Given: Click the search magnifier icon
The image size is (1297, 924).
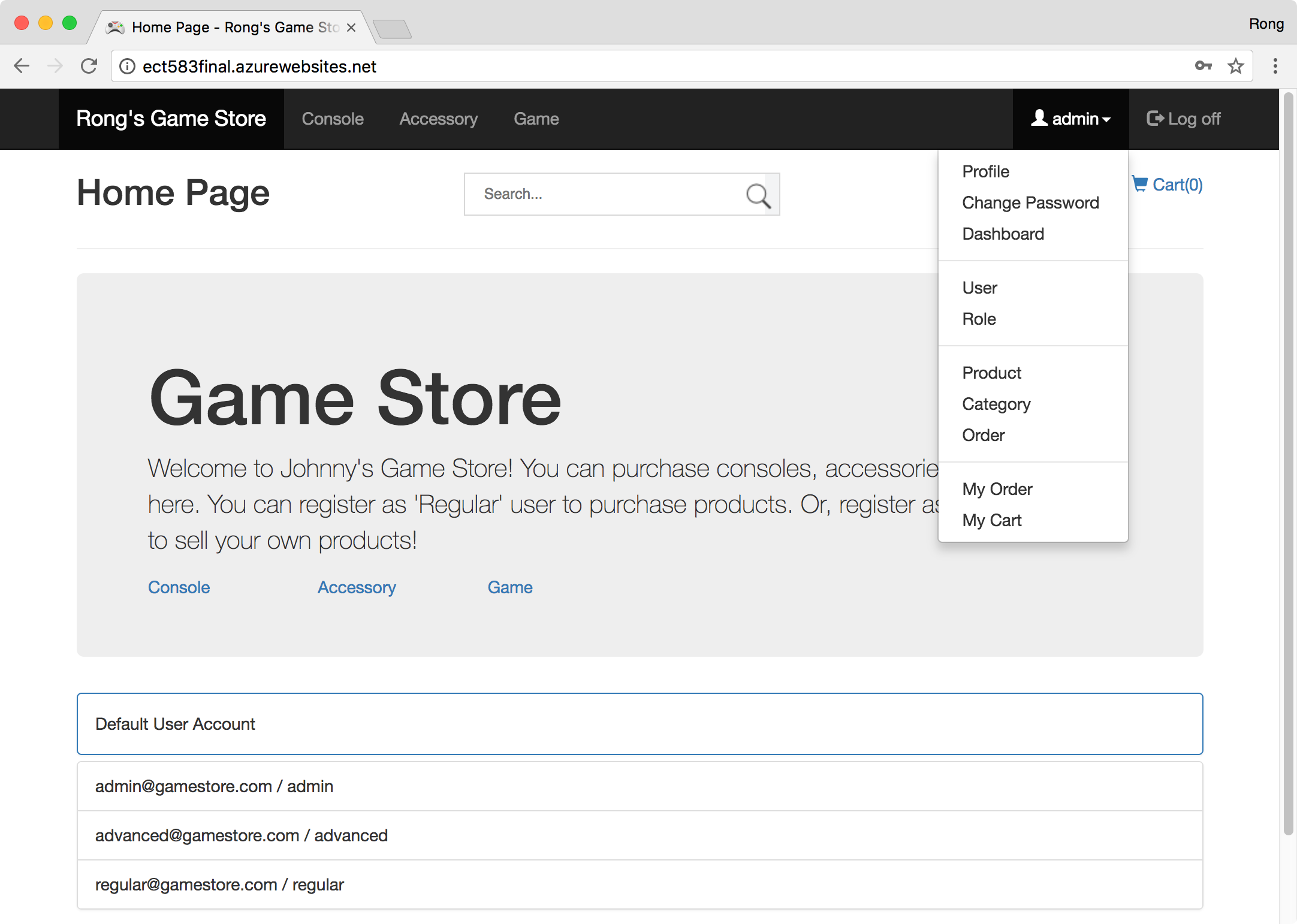Looking at the screenshot, I should [x=758, y=195].
